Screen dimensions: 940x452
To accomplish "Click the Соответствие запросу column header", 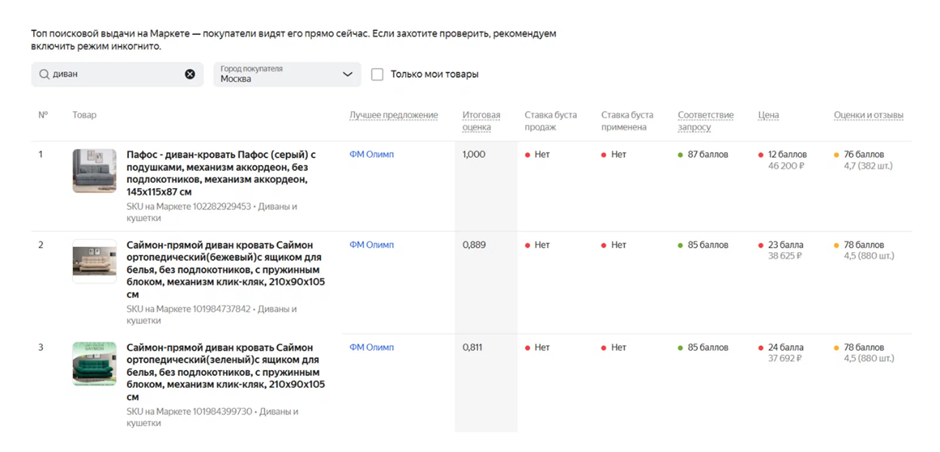I will pos(706,120).
